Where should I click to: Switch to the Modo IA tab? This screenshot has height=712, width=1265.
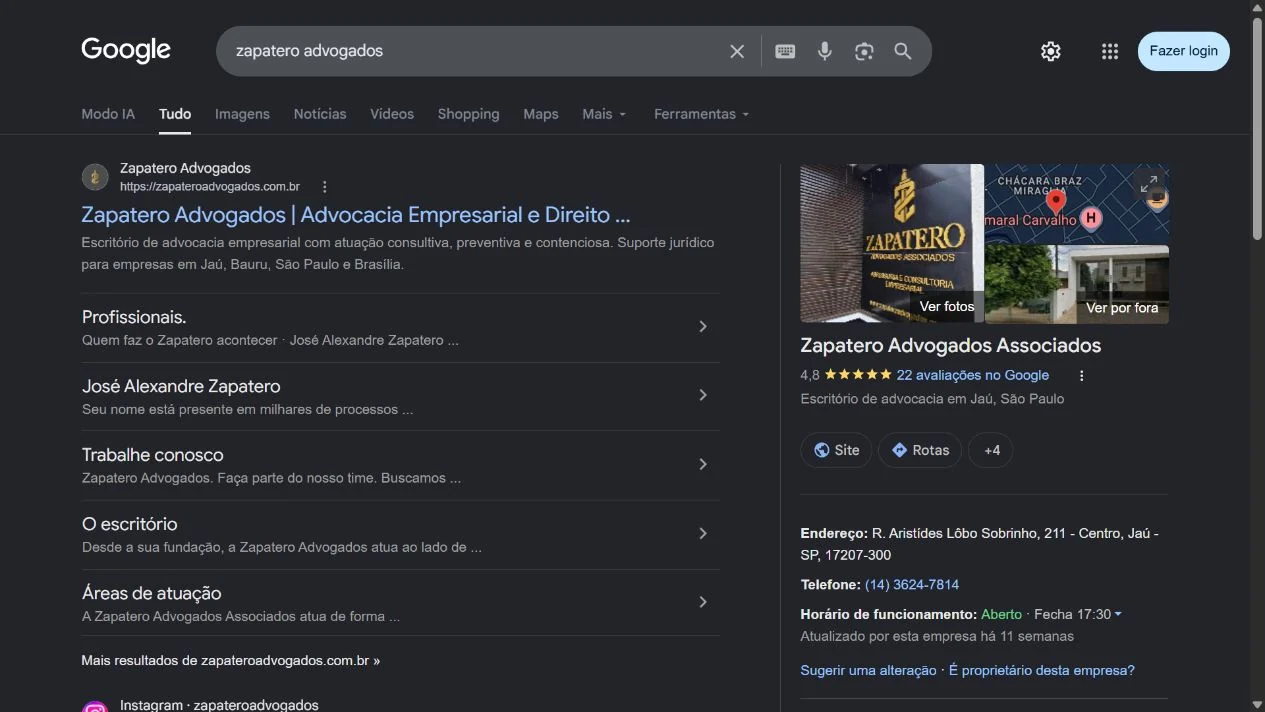(x=108, y=114)
